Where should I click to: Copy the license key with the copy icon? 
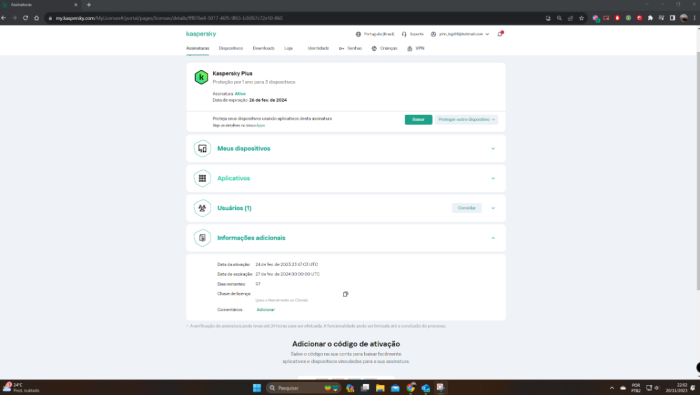(x=345, y=294)
